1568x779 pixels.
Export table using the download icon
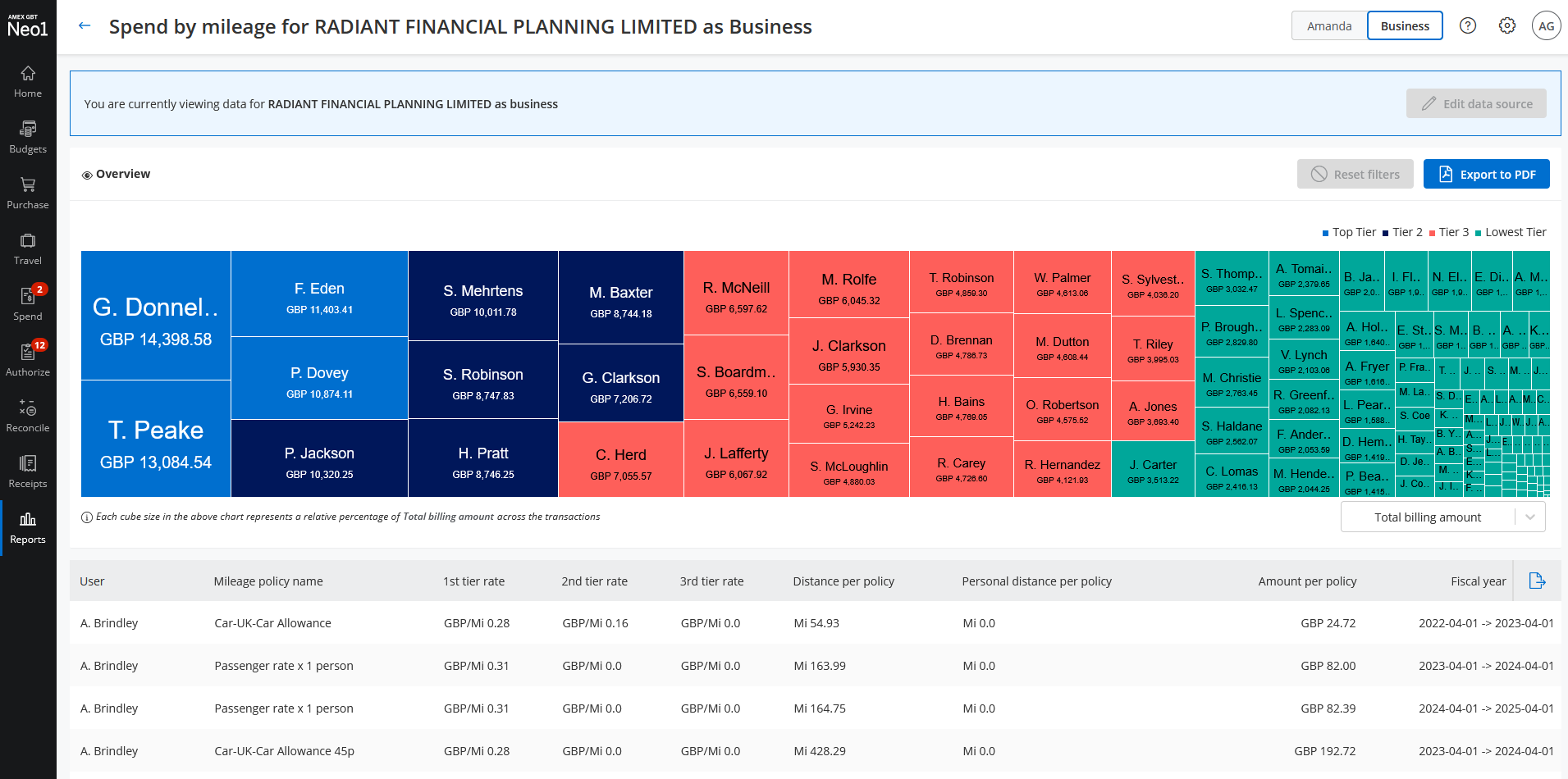coord(1538,581)
